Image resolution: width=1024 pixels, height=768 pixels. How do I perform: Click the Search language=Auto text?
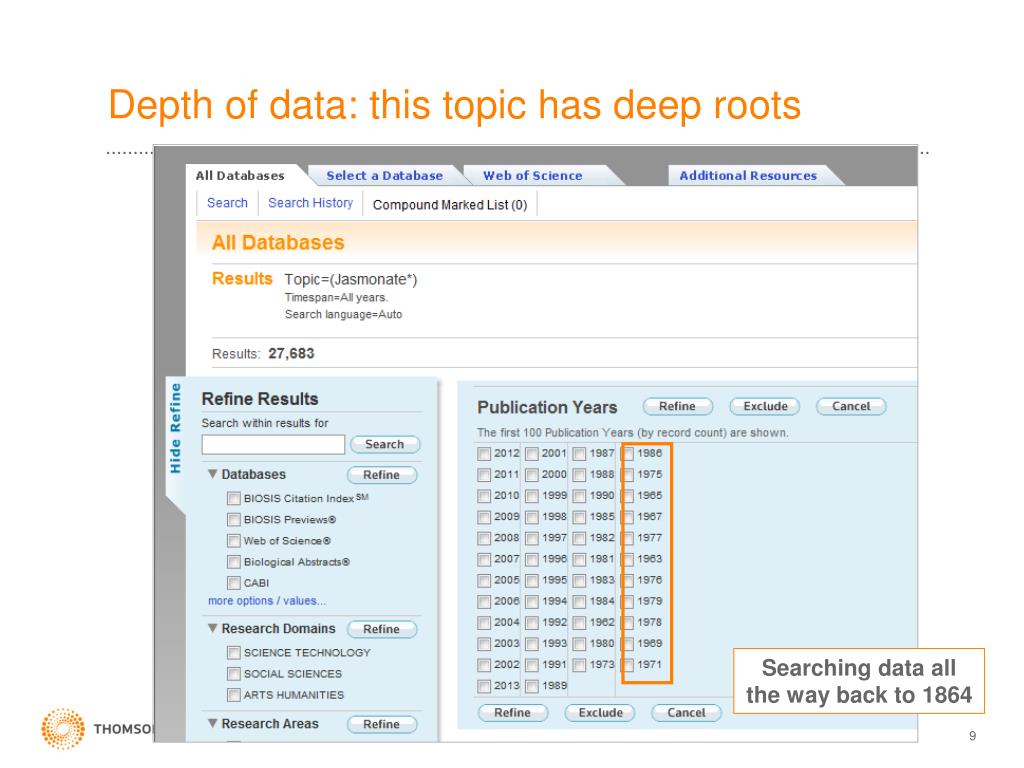click(x=344, y=315)
